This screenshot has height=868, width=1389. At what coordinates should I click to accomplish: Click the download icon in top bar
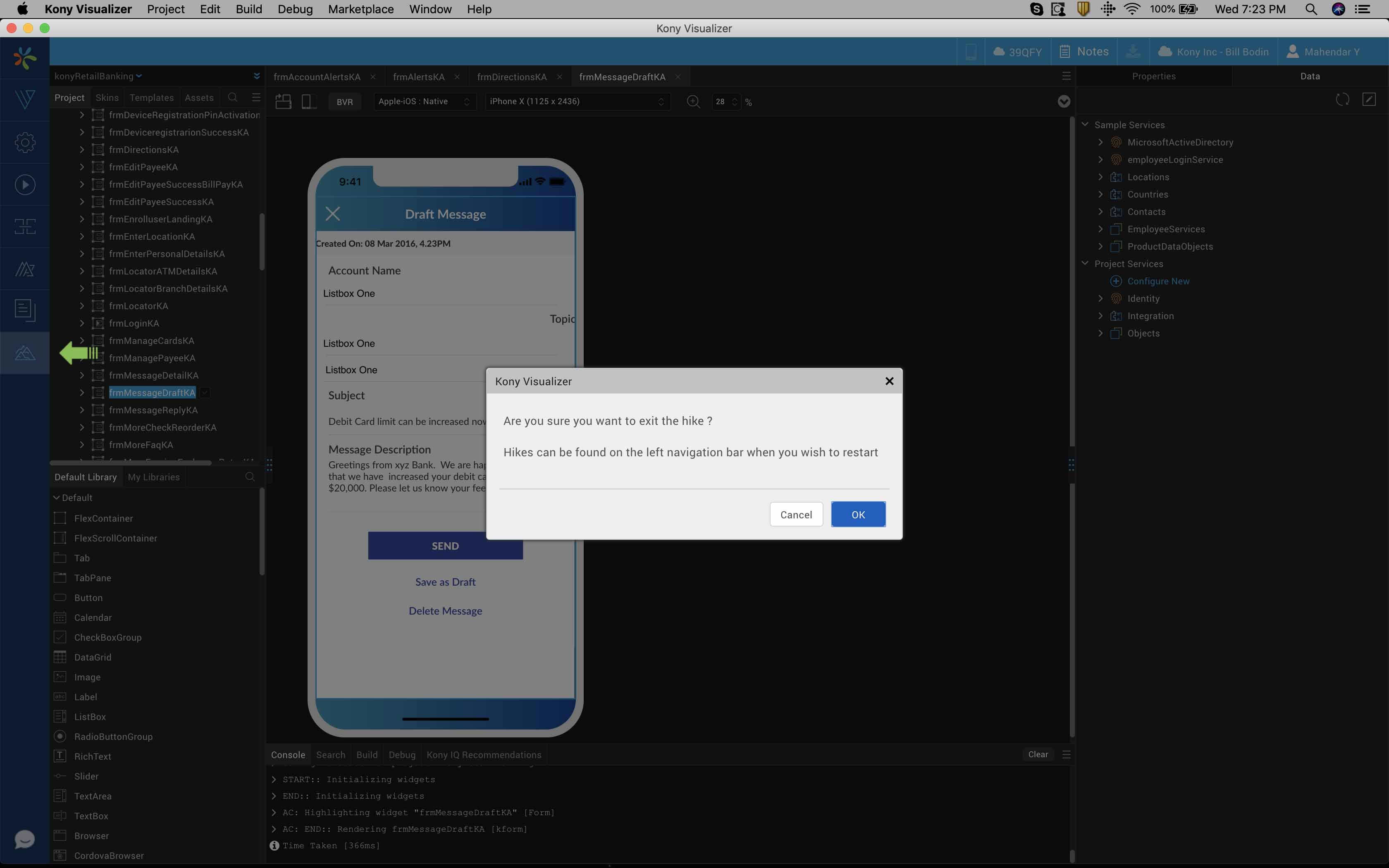tap(1132, 52)
